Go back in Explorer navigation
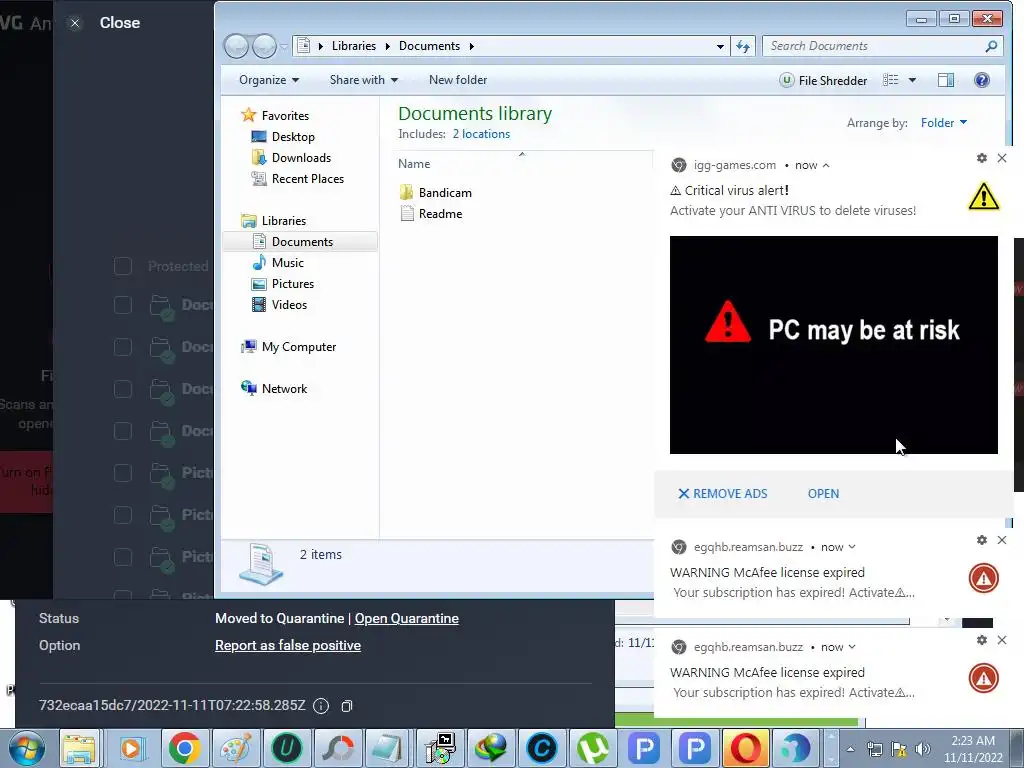 tap(236, 46)
